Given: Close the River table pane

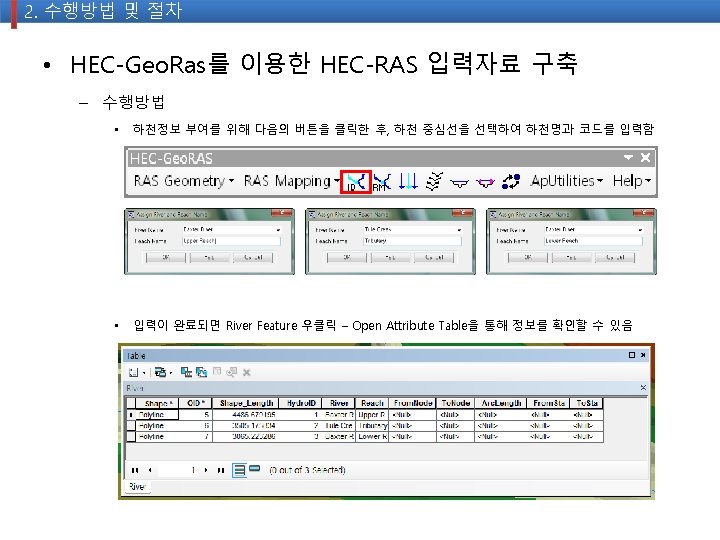Looking at the screenshot, I should coord(643,388).
